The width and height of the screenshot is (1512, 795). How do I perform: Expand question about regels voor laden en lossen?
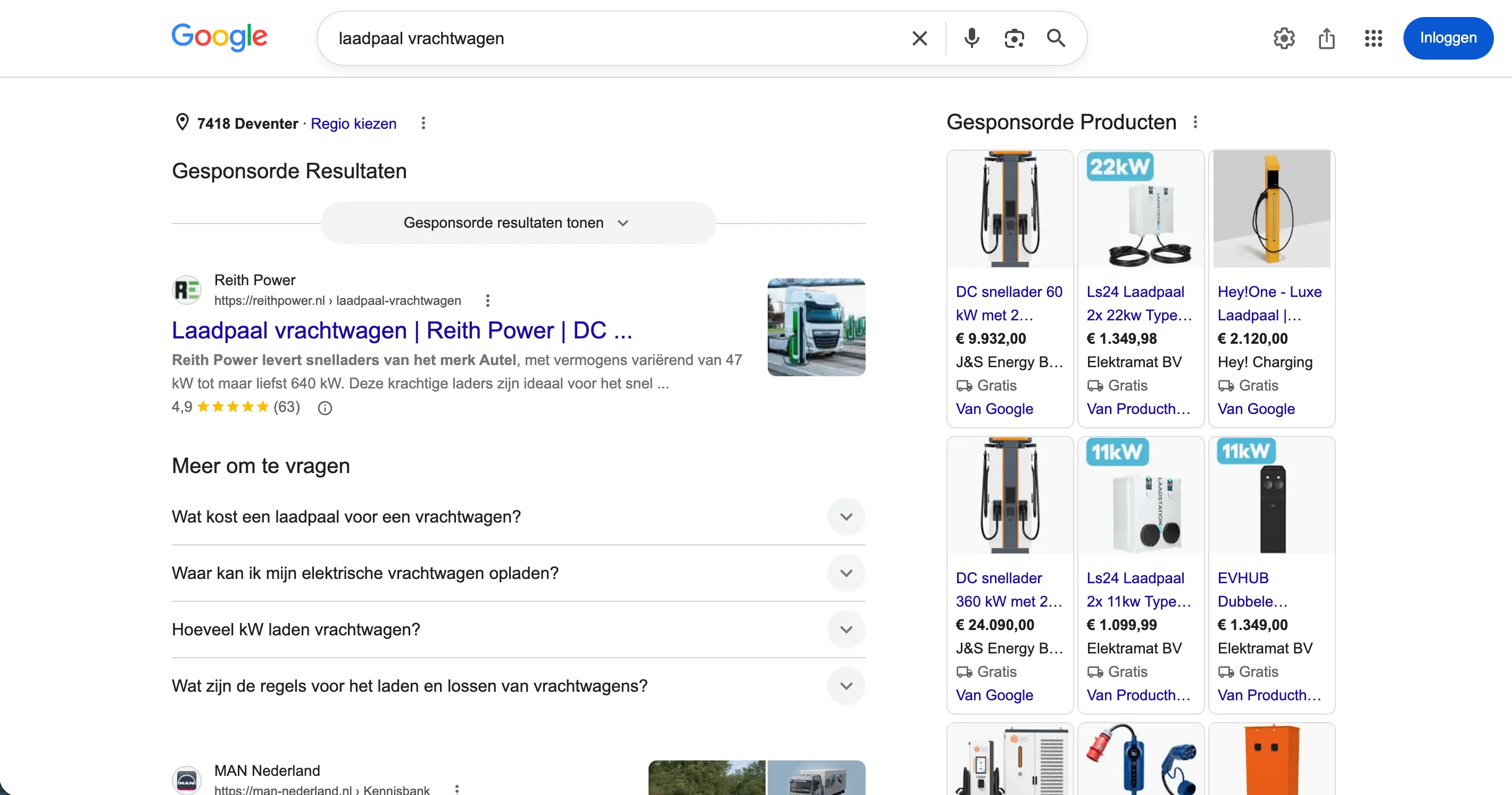click(518, 686)
